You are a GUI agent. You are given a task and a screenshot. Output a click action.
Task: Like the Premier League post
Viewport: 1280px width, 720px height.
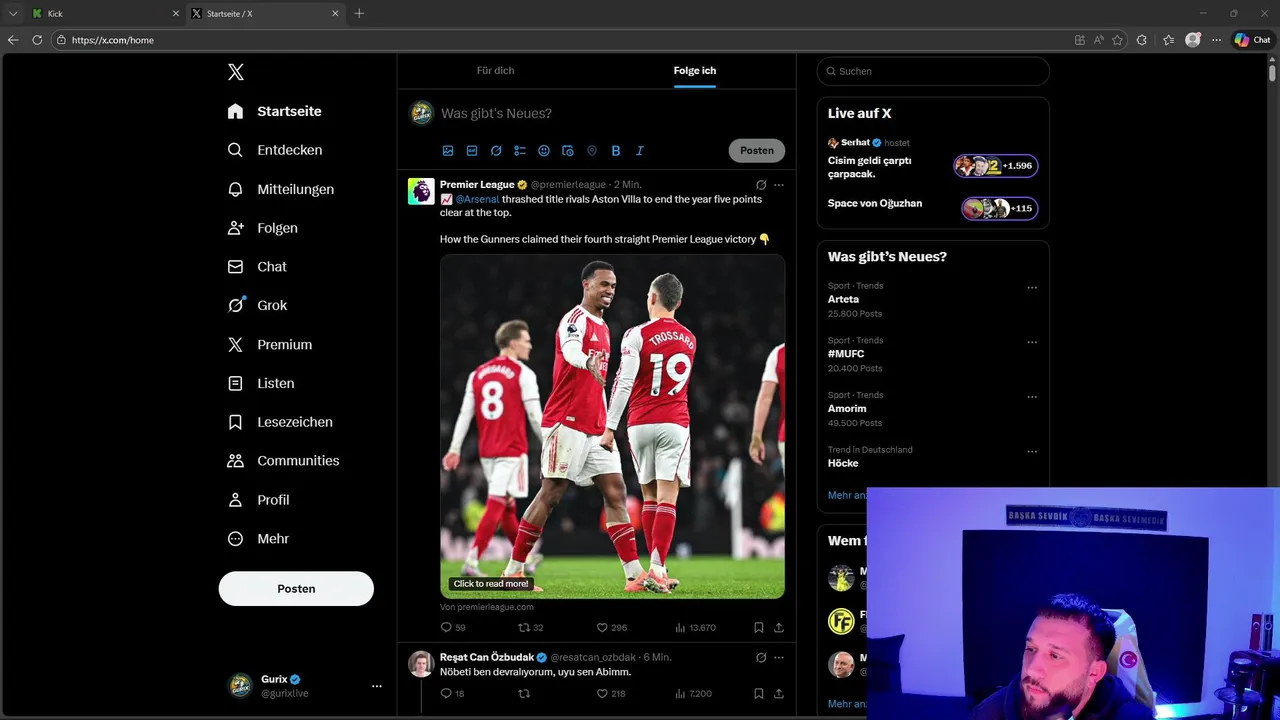coord(611,628)
